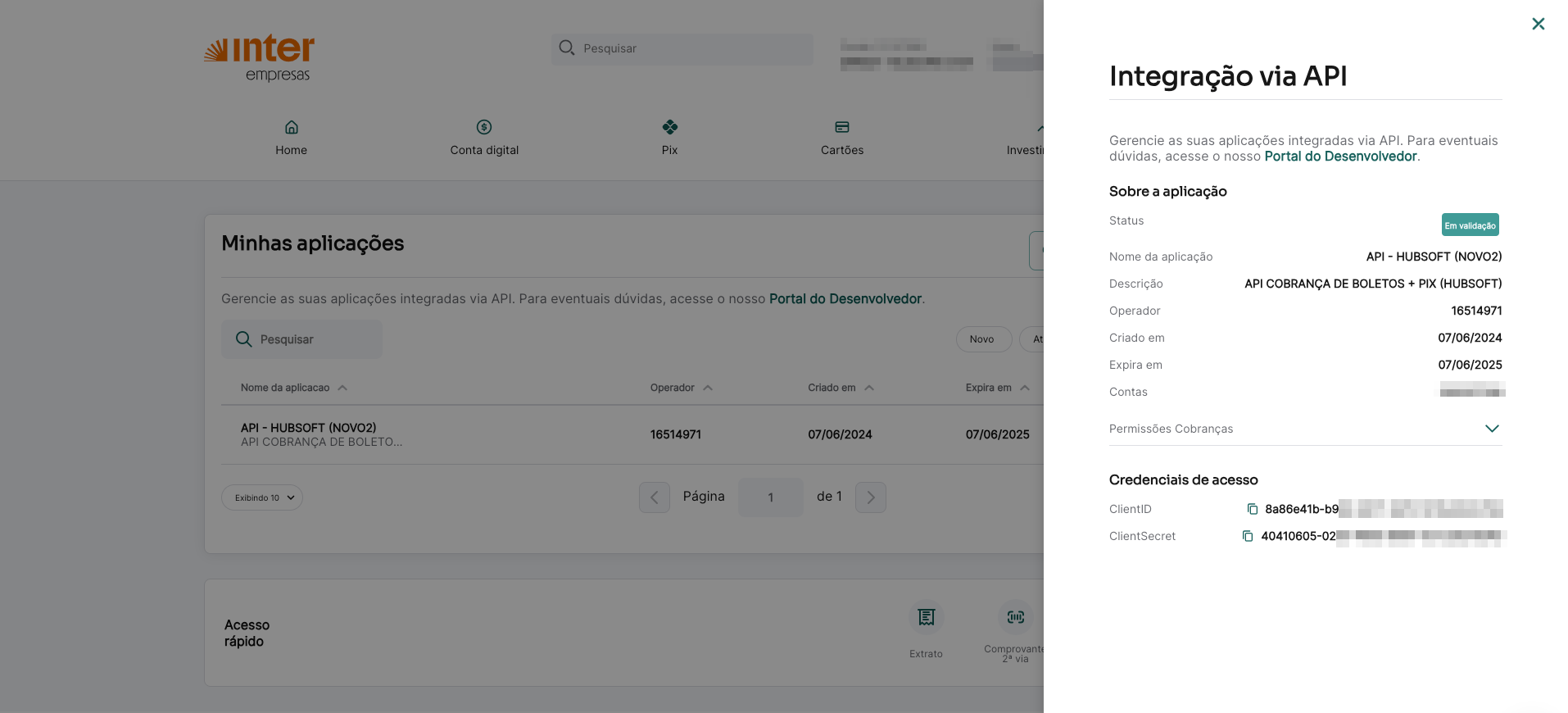
Task: Go to previous page arrow
Action: click(654, 497)
